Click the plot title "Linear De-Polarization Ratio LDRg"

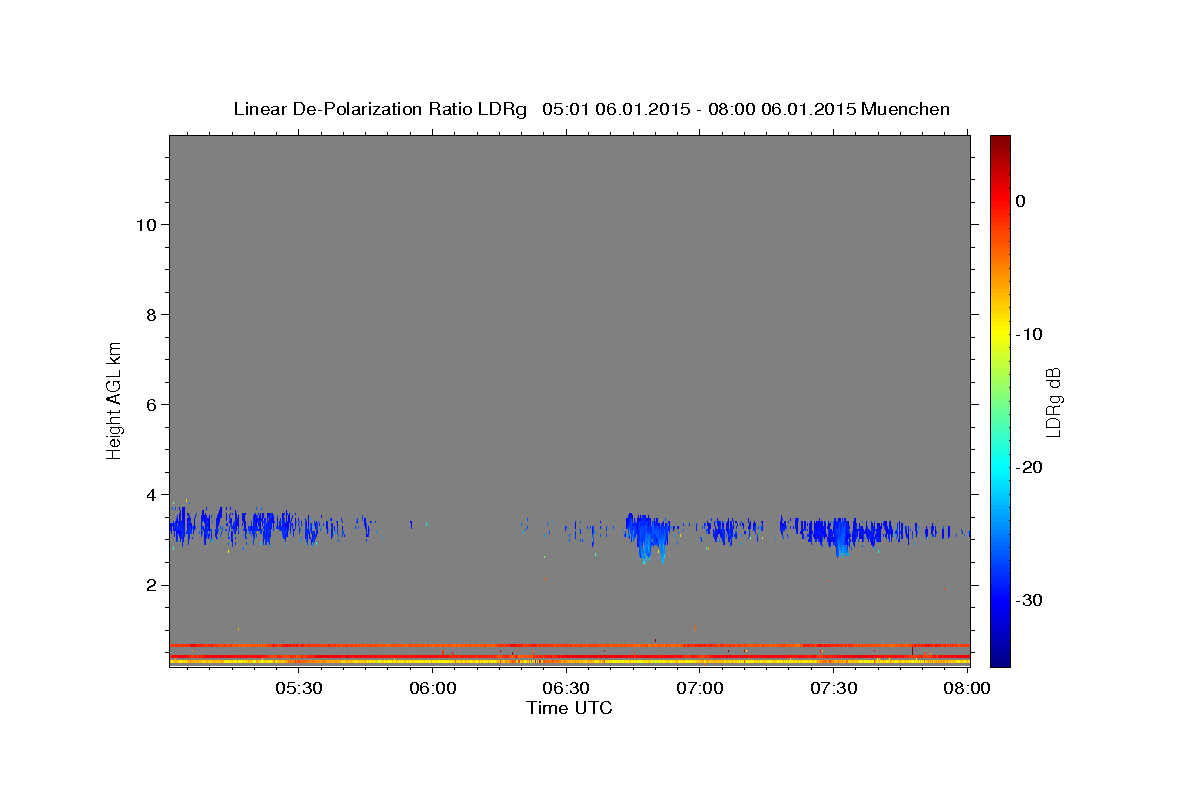click(x=380, y=109)
